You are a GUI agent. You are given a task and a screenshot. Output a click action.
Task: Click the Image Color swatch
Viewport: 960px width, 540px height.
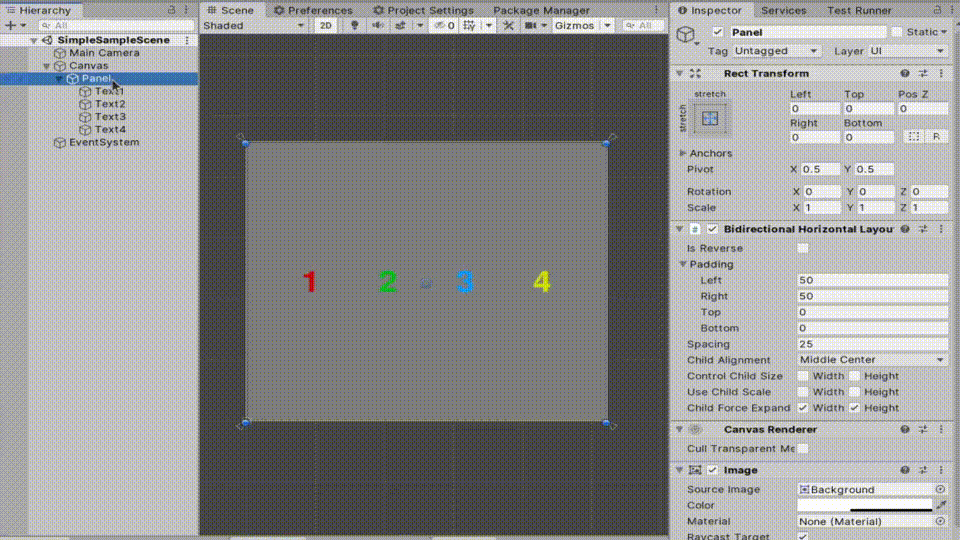coord(864,505)
